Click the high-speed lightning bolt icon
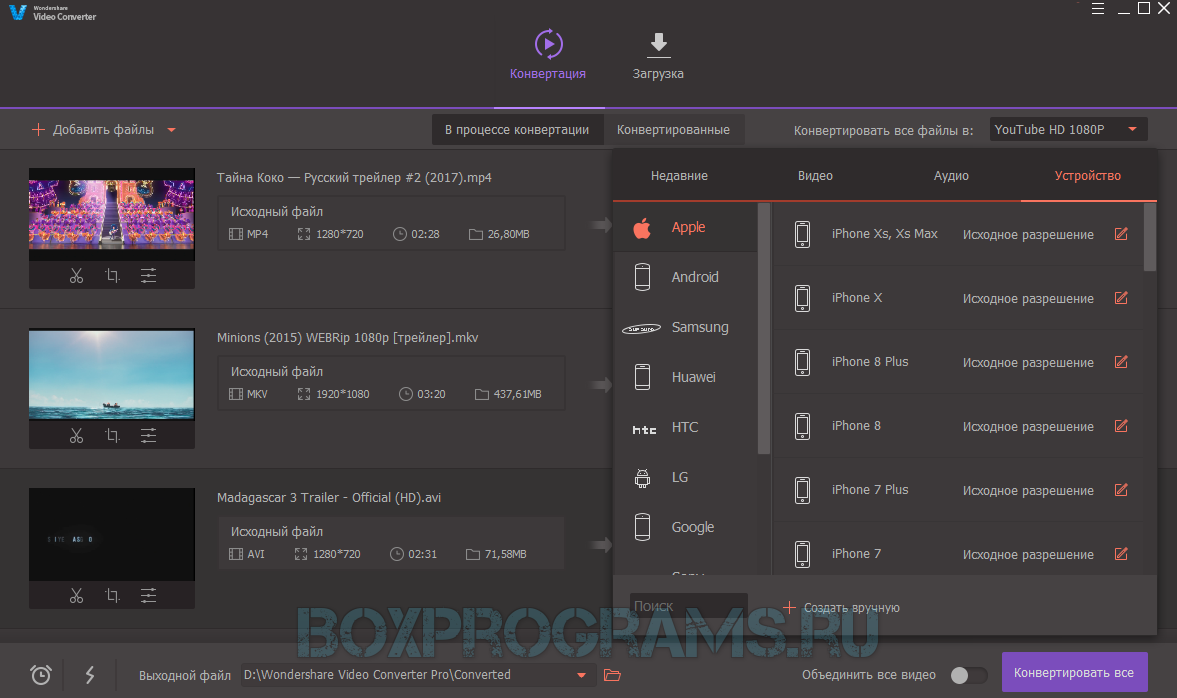The width and height of the screenshot is (1177, 698). tap(90, 675)
